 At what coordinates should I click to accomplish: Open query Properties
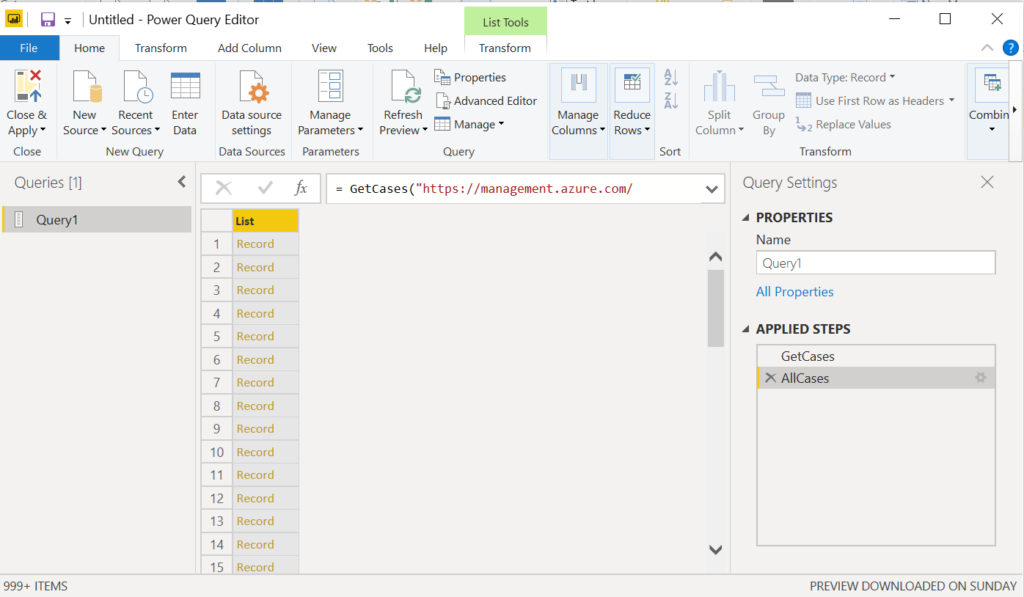coord(470,77)
